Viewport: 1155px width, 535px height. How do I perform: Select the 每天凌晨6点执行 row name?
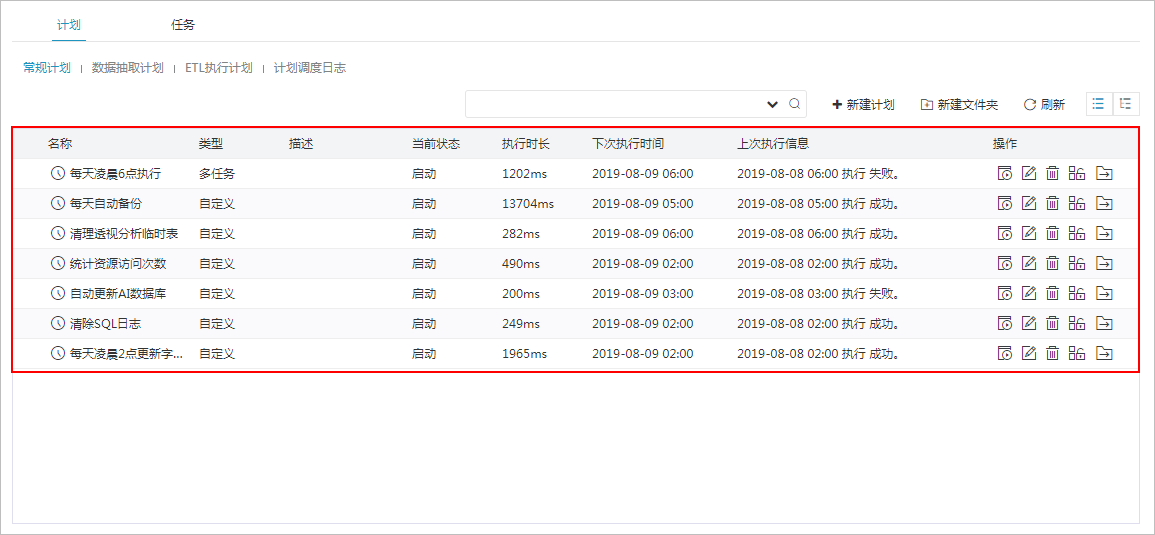pos(115,174)
